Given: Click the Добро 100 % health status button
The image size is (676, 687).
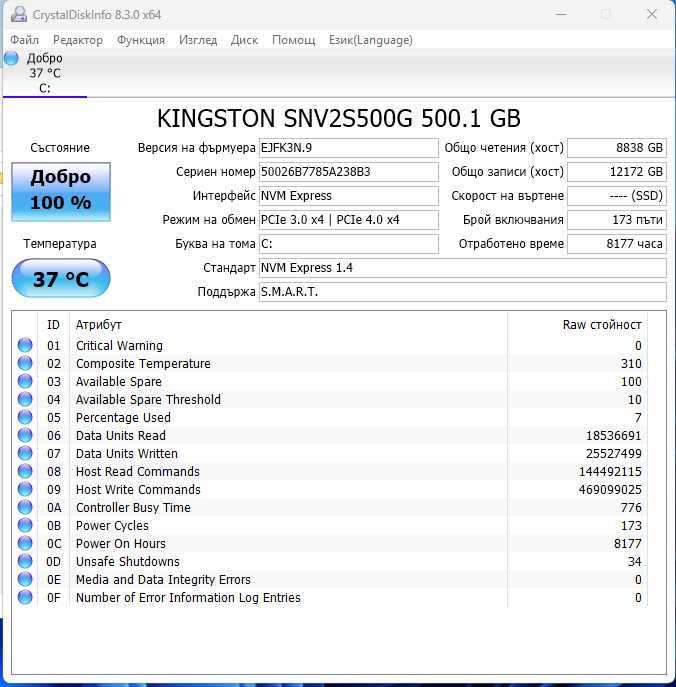Looking at the screenshot, I should coord(61,191).
